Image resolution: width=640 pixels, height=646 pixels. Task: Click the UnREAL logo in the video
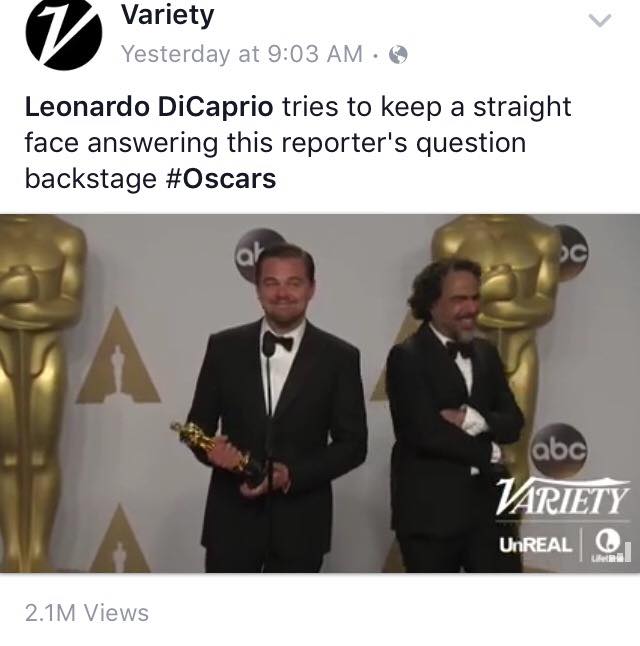[x=536, y=545]
